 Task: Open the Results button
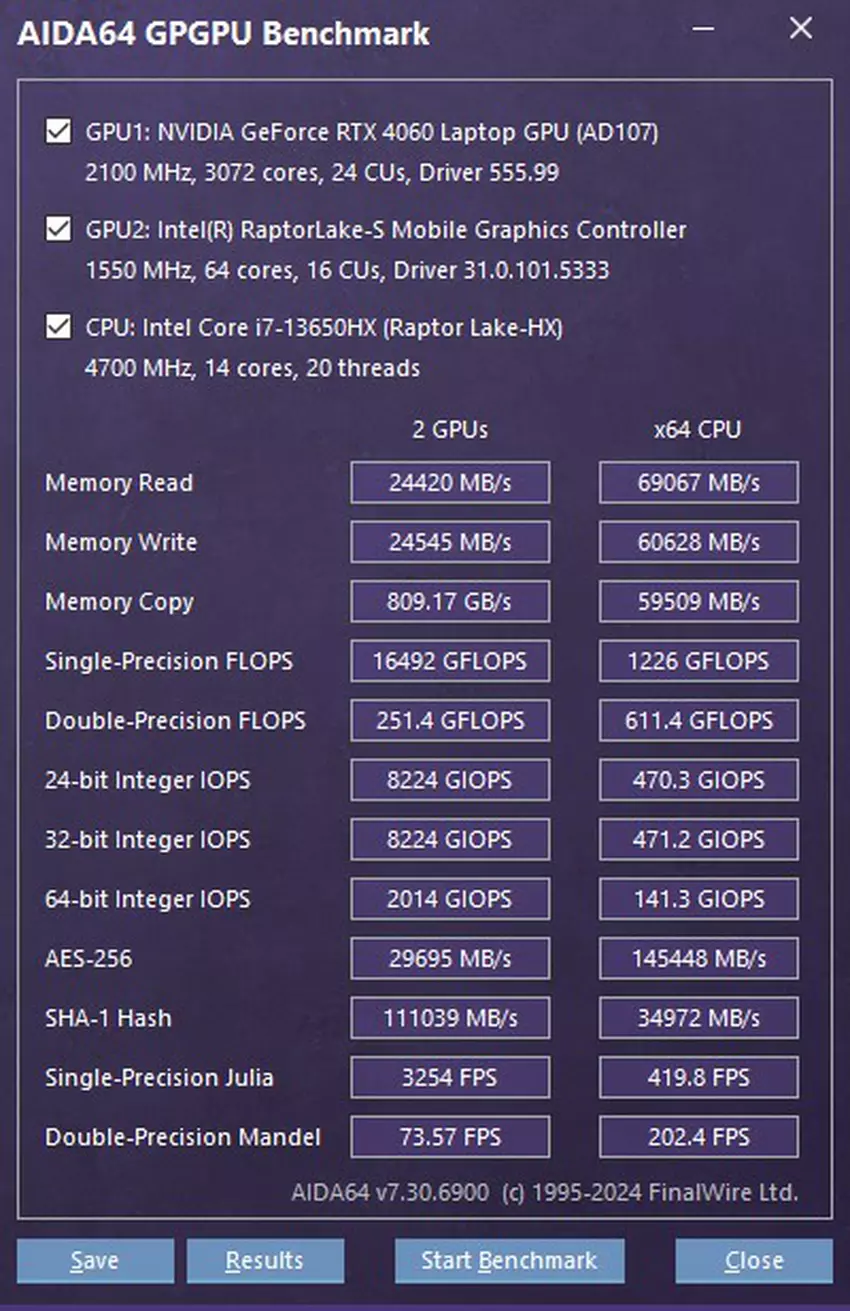[265, 1261]
